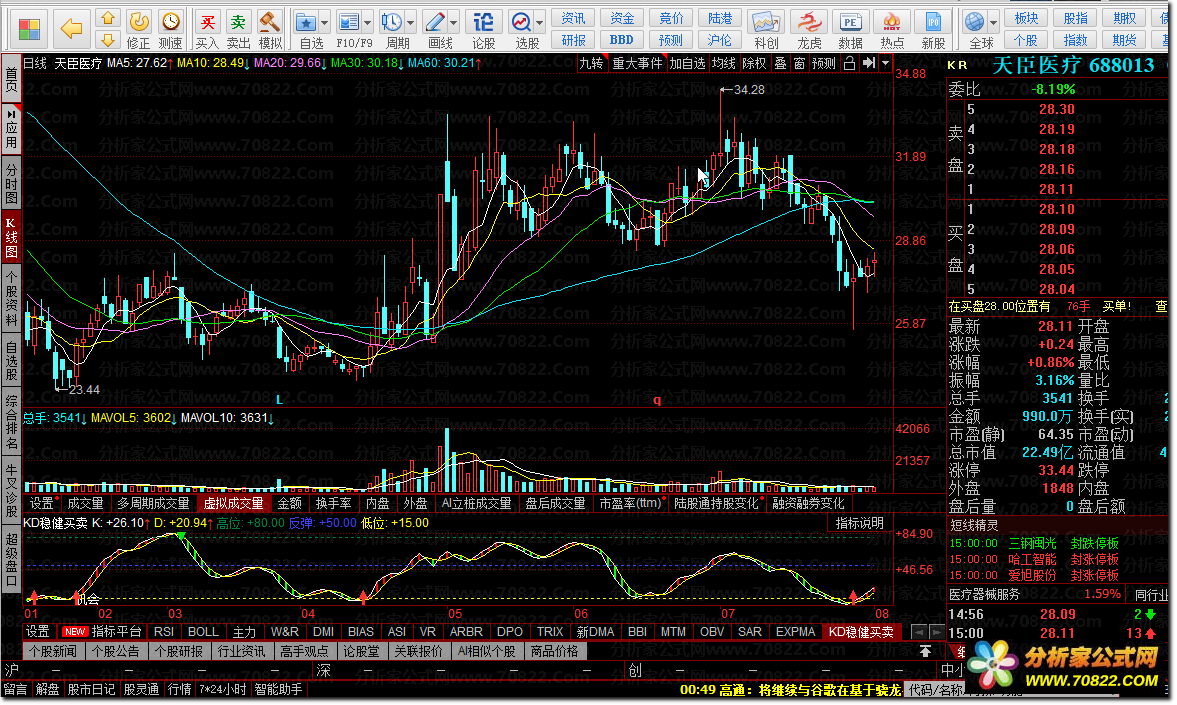The image size is (1177, 705).
Task: Click the 沪伦 button
Action: pos(719,40)
